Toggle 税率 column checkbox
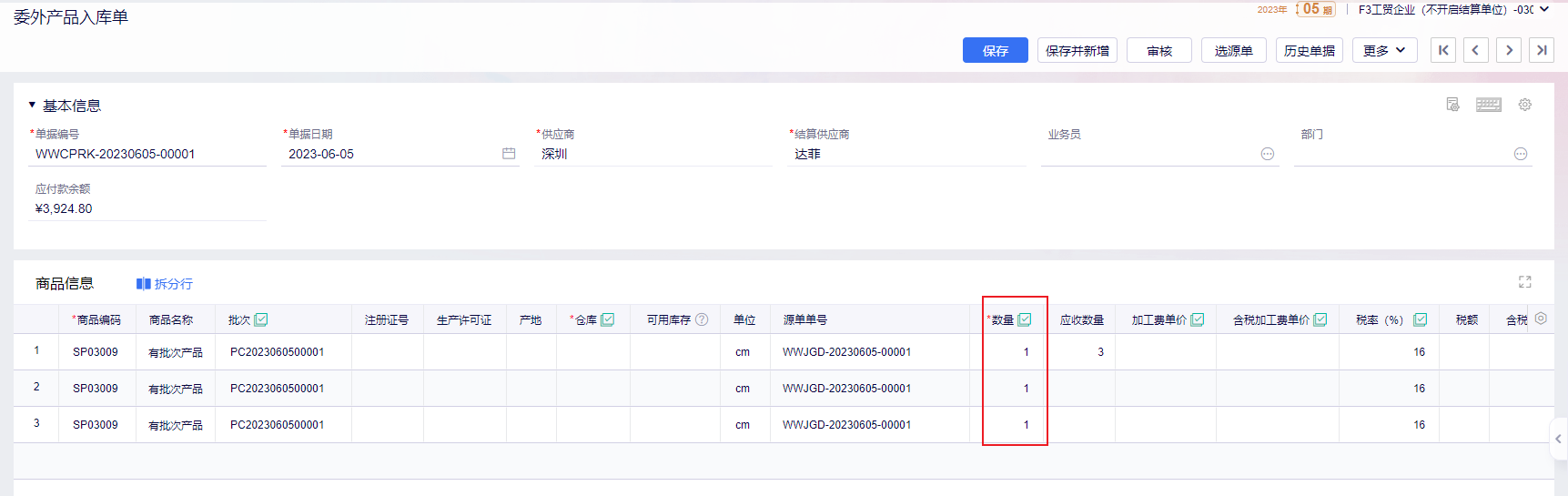This screenshot has width=1568, height=496. (1421, 319)
